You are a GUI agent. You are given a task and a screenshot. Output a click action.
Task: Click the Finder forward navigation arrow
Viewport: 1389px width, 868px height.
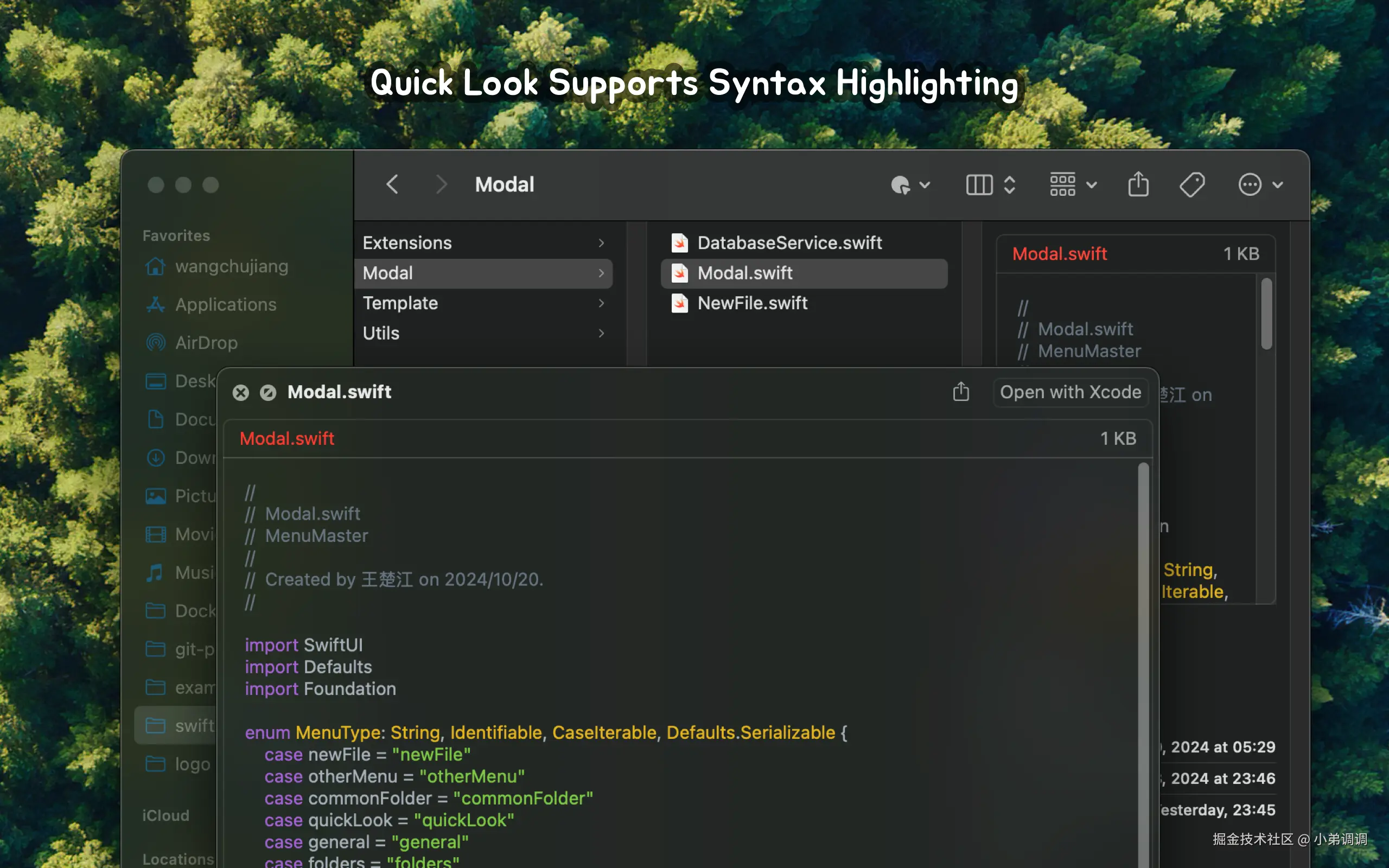coord(441,184)
